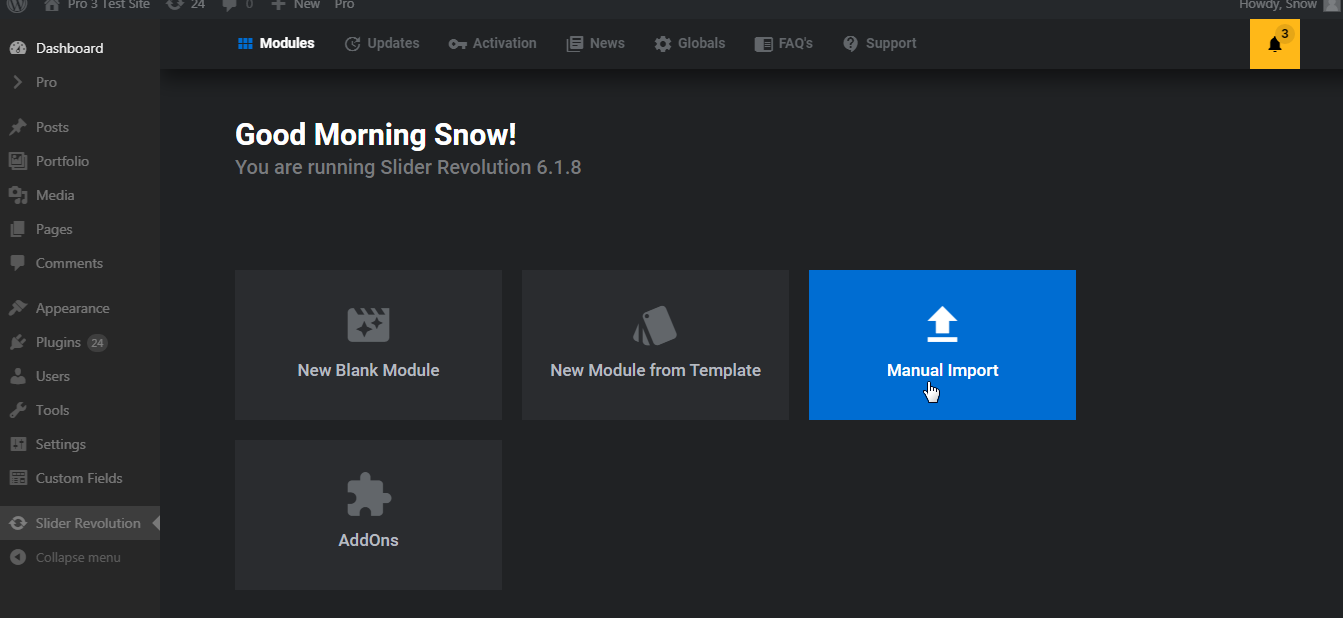The width and height of the screenshot is (1343, 618).
Task: Open Pro in the sidebar
Action: point(80,82)
